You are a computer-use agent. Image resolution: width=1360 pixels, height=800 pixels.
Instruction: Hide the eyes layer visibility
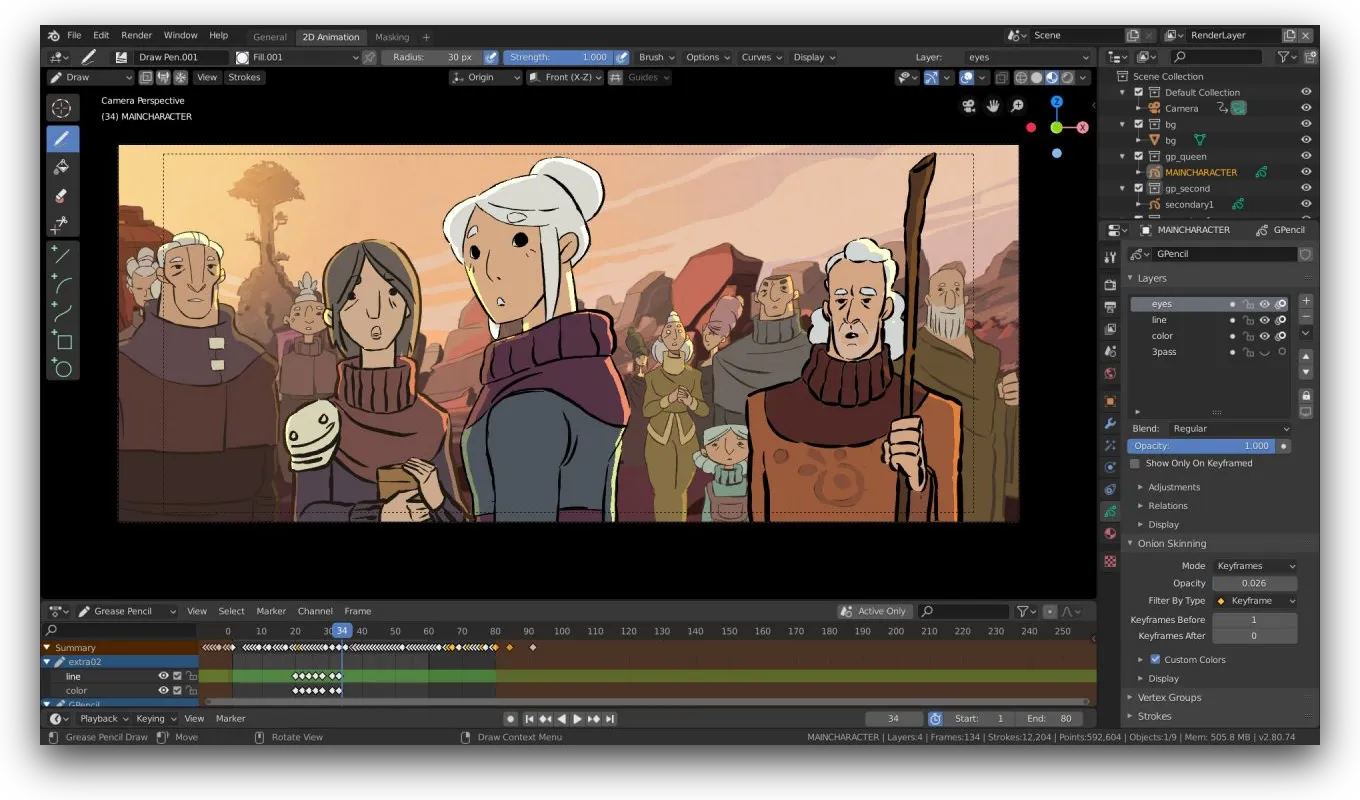click(x=1264, y=304)
